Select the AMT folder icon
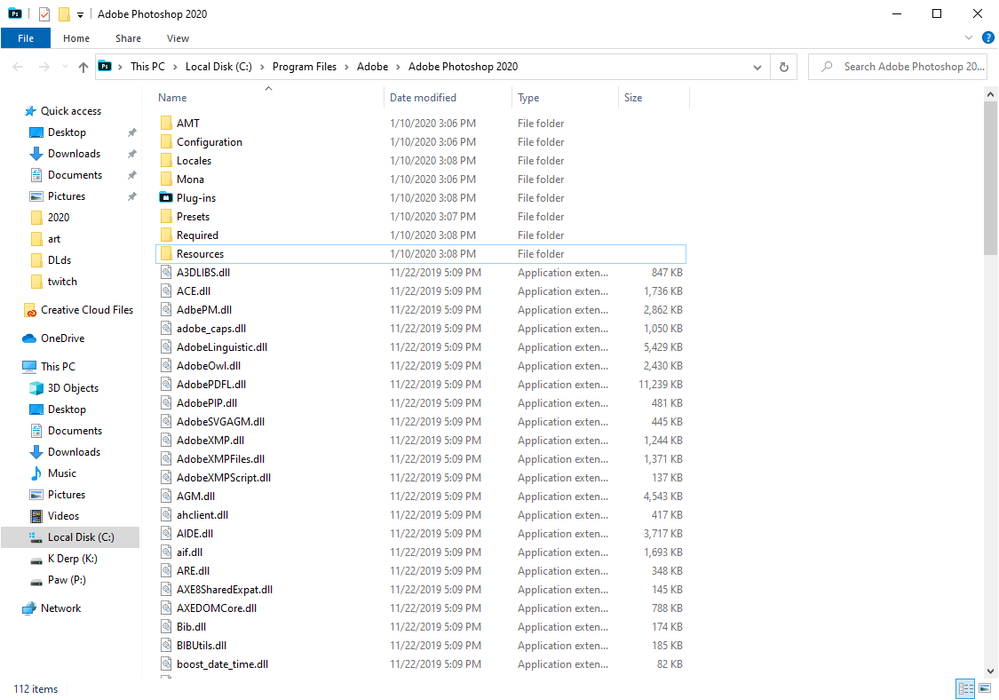This screenshot has height=700, width=999. point(166,123)
